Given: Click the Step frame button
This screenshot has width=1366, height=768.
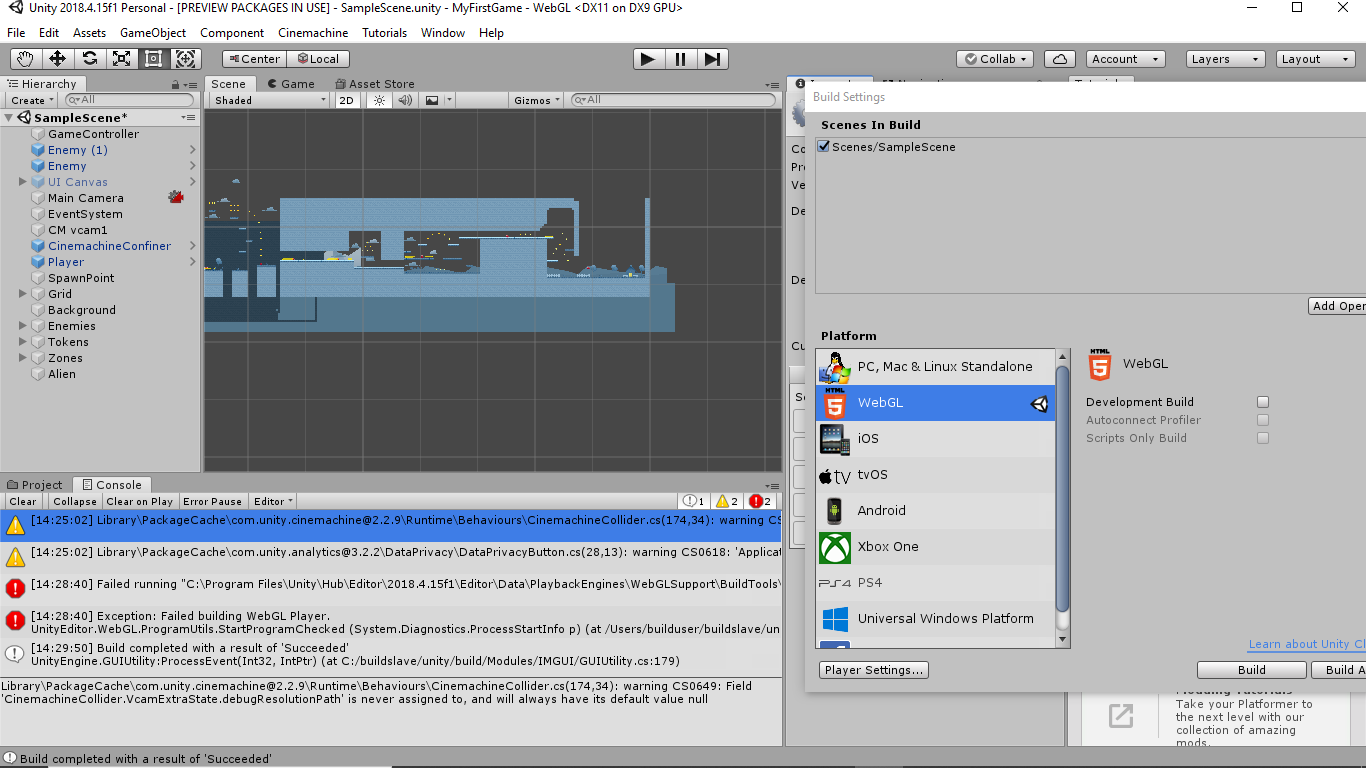Looking at the screenshot, I should coord(712,59).
